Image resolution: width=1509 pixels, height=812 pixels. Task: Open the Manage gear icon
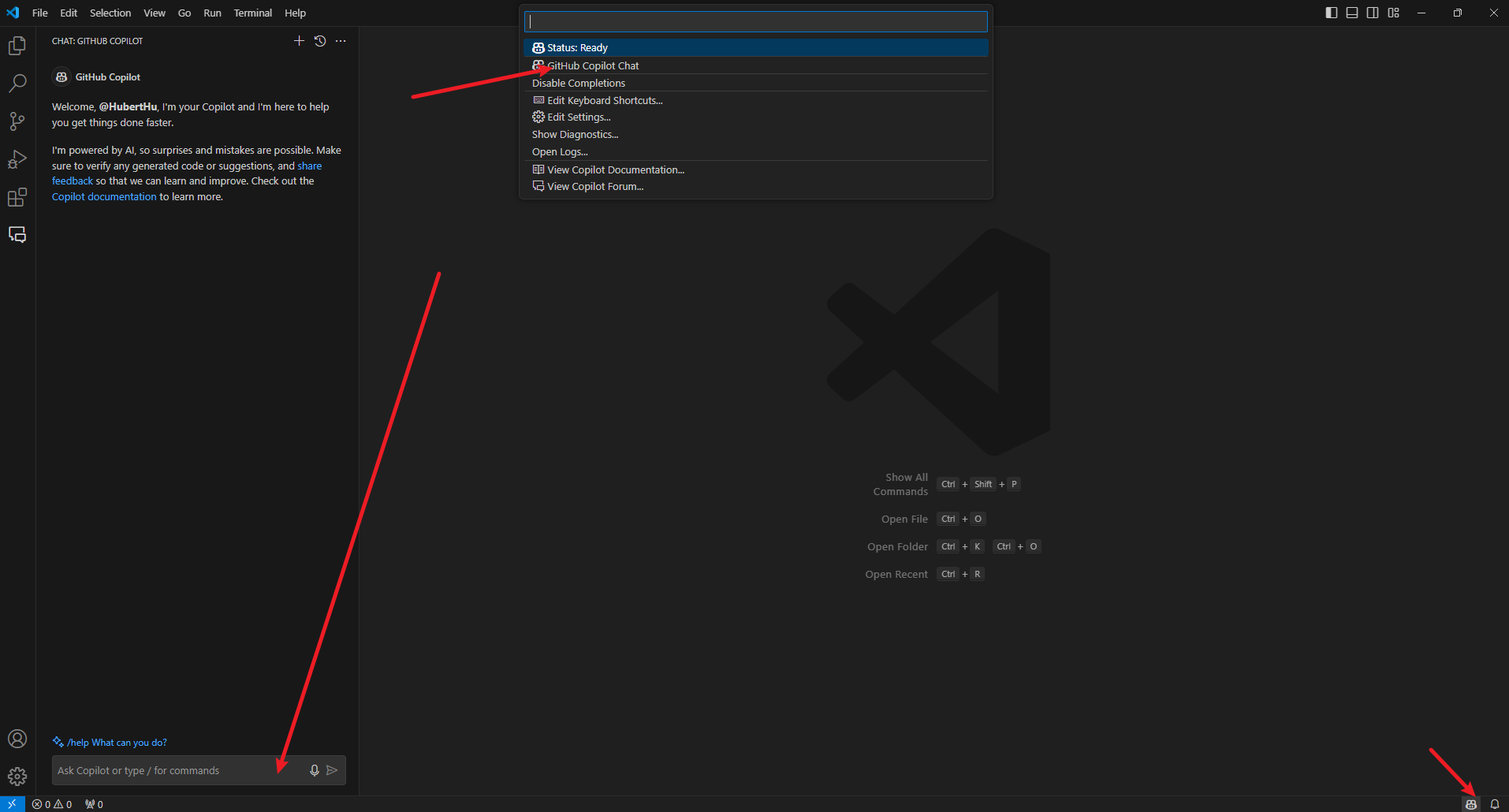pyautogui.click(x=17, y=777)
